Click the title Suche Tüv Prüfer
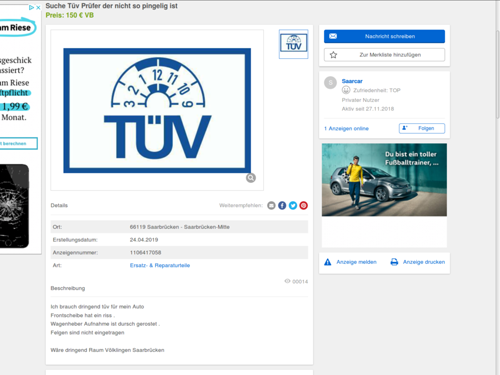Screen dimensions: 500x375 point(111,6)
